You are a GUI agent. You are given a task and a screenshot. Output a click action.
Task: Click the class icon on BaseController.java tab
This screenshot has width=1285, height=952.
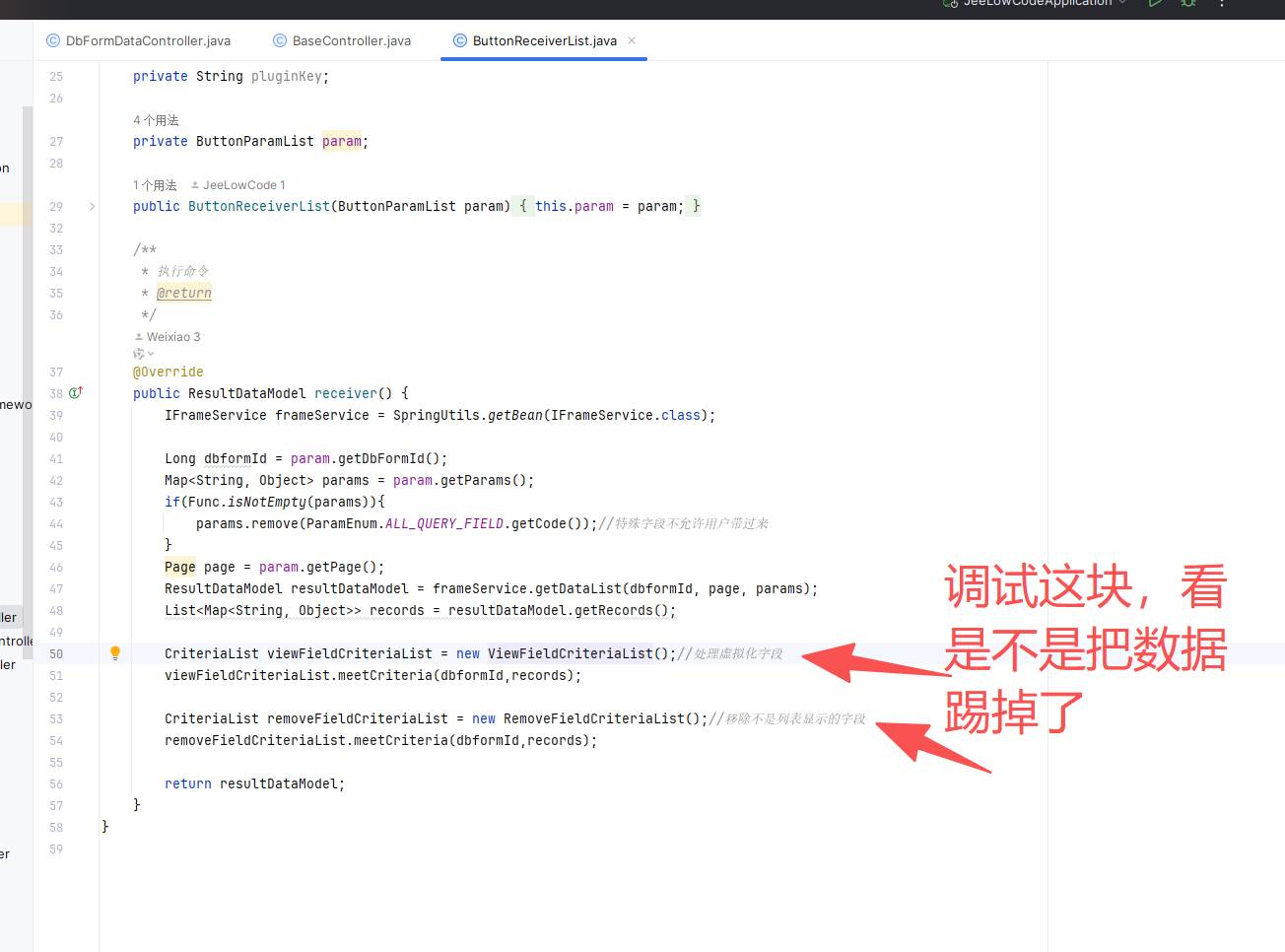point(280,40)
